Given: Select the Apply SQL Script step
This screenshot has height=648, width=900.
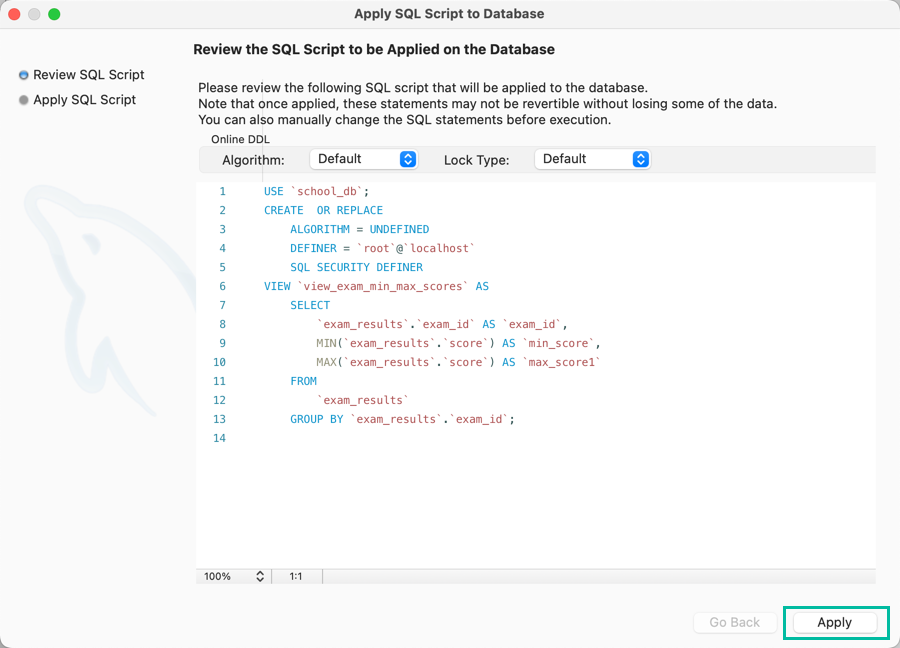Looking at the screenshot, I should pyautogui.click(x=77, y=100).
